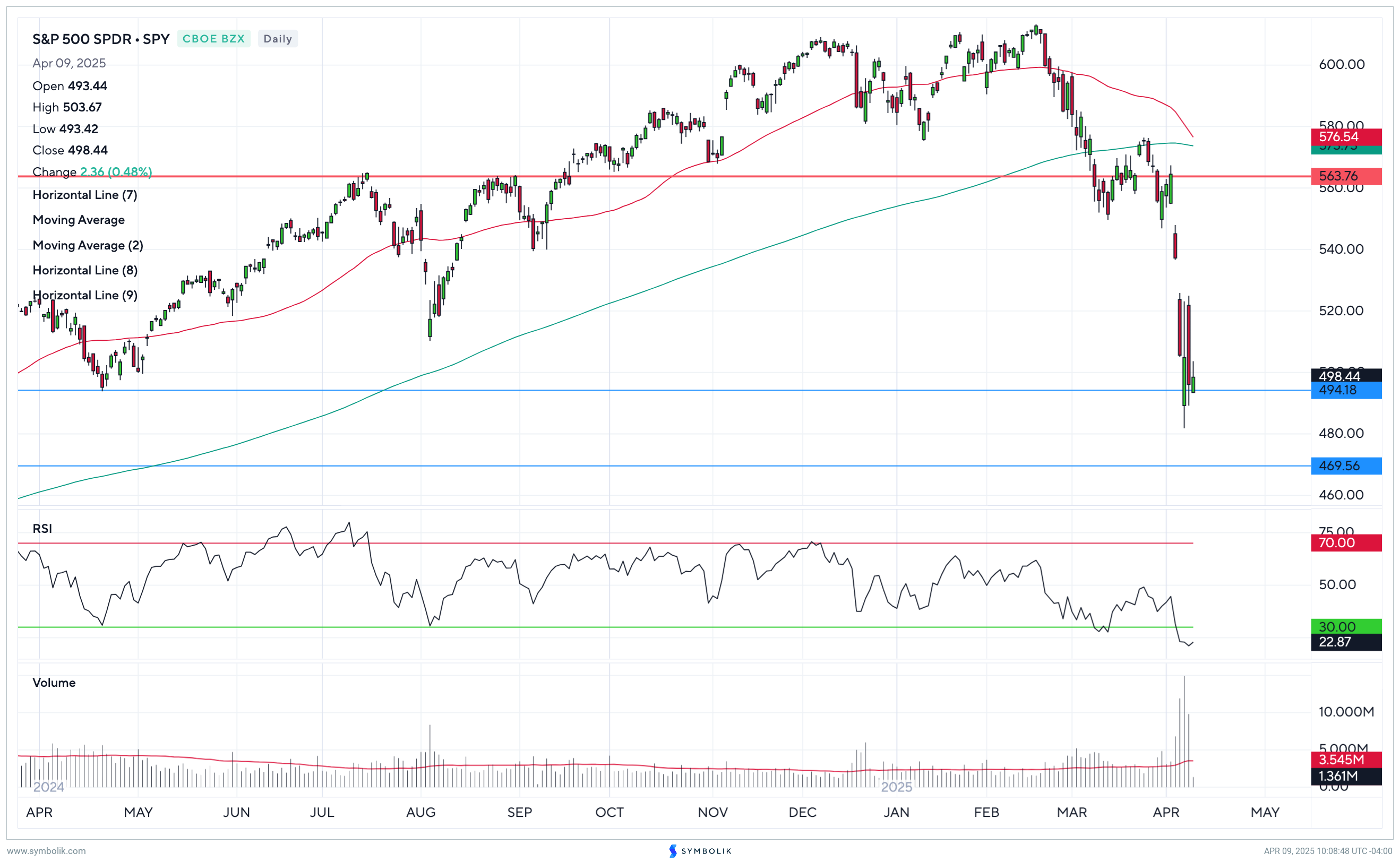The width and height of the screenshot is (1400, 862).
Task: Click the 3.545M volume average tag
Action: [x=1346, y=760]
